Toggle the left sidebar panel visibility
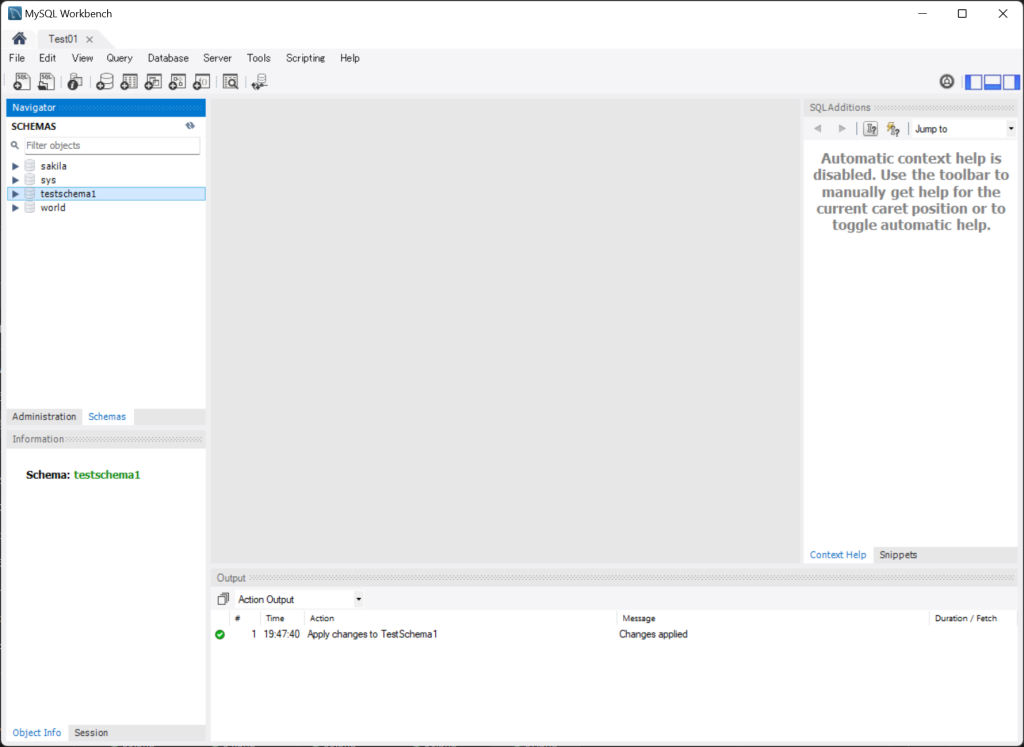Screen dimensions: 1024x747 point(973,82)
